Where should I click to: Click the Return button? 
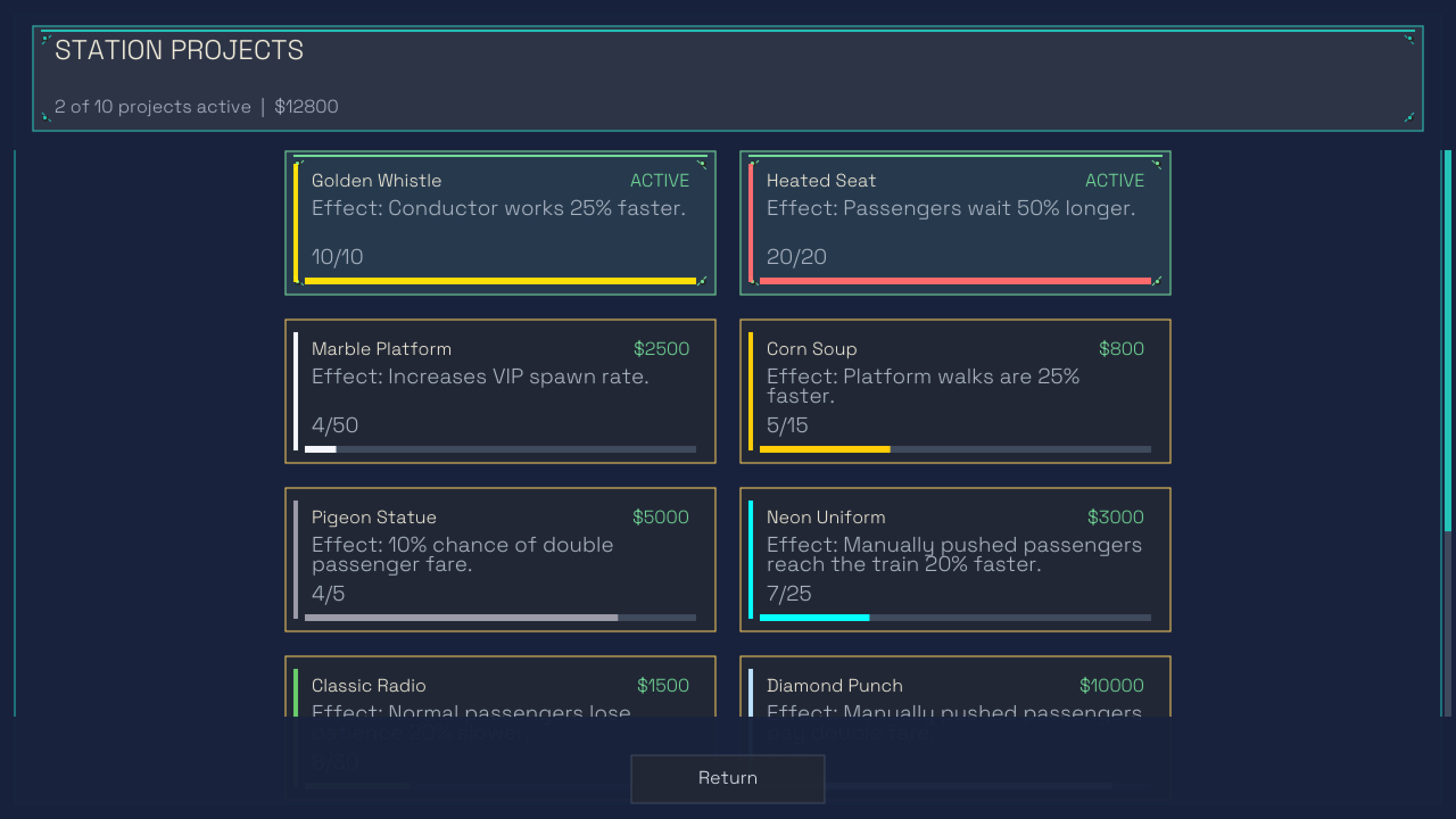727,779
